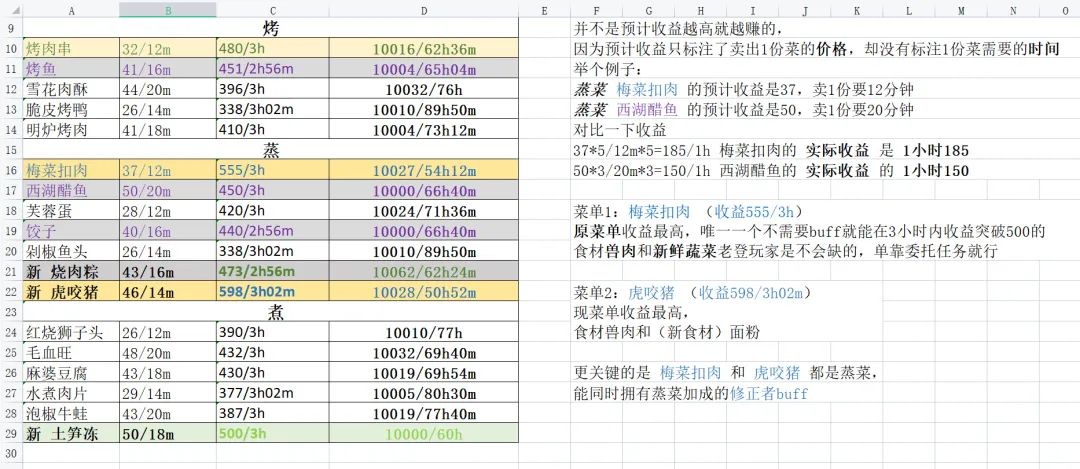This screenshot has height=469, width=1080.
Task: Click merged header cell 蒸
Action: tap(271, 149)
